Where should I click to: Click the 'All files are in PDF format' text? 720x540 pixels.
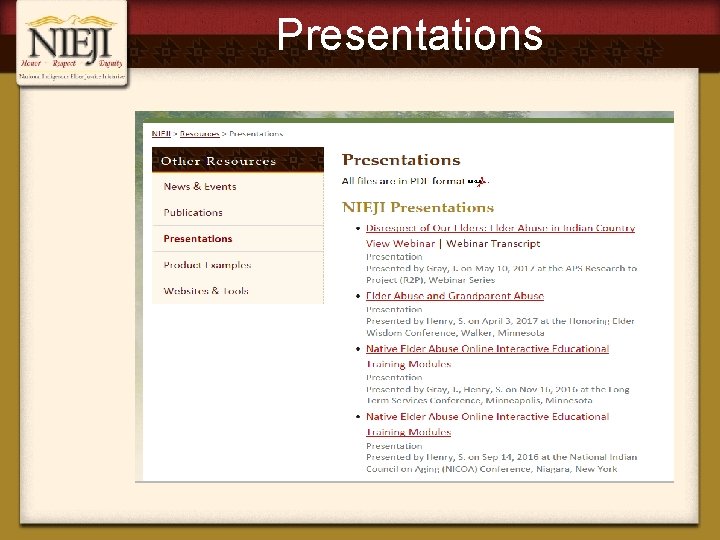403,181
